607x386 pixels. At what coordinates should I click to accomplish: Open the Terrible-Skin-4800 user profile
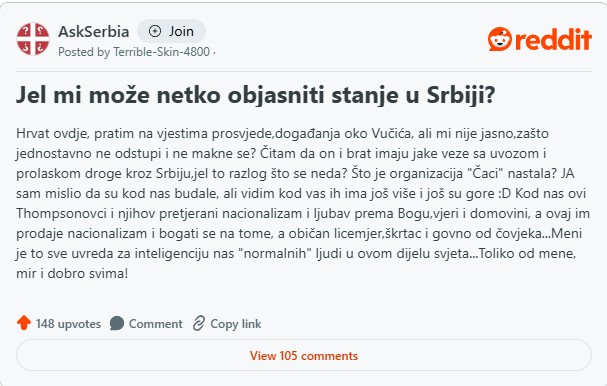[161, 52]
